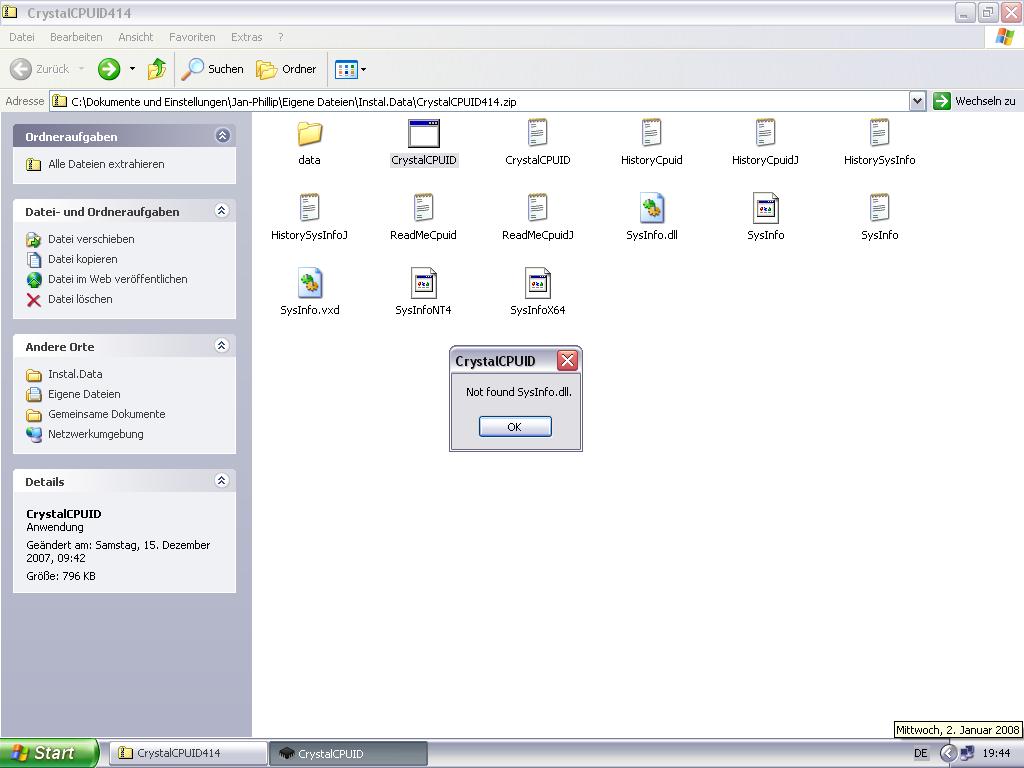Select the SysInfoX64 file icon
Viewport: 1024px width, 768px height.
pyautogui.click(x=537, y=283)
